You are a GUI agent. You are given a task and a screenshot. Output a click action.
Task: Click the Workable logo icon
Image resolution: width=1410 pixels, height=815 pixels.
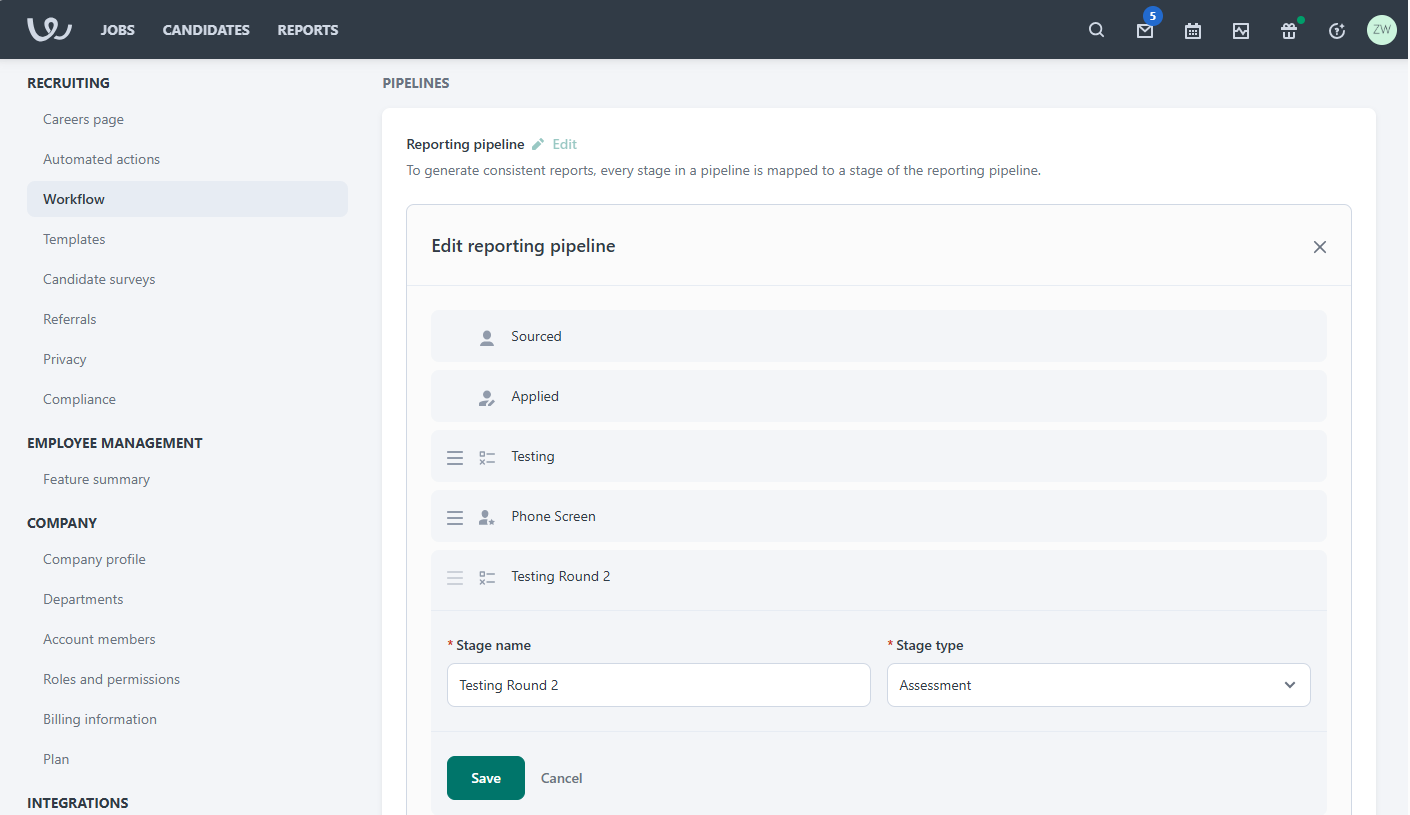point(49,30)
